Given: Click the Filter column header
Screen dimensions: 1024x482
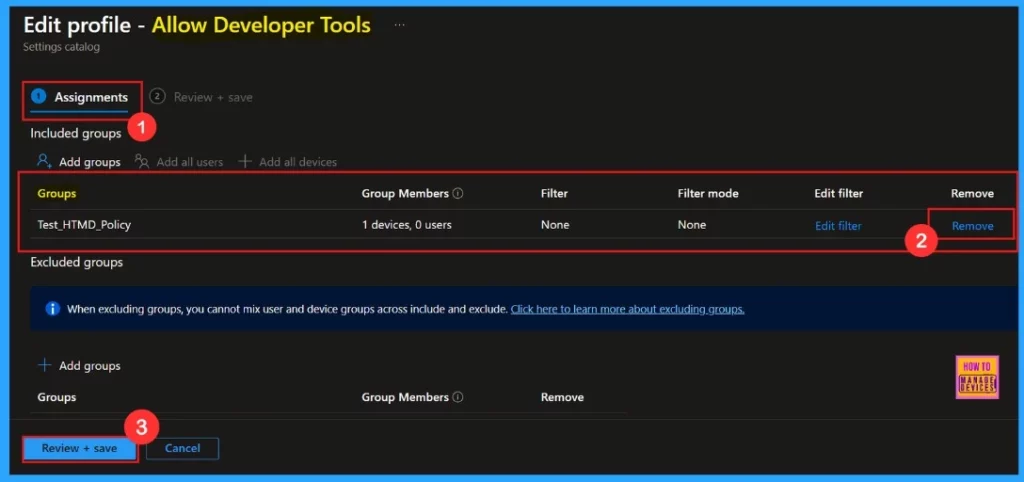Looking at the screenshot, I should pos(554,193).
